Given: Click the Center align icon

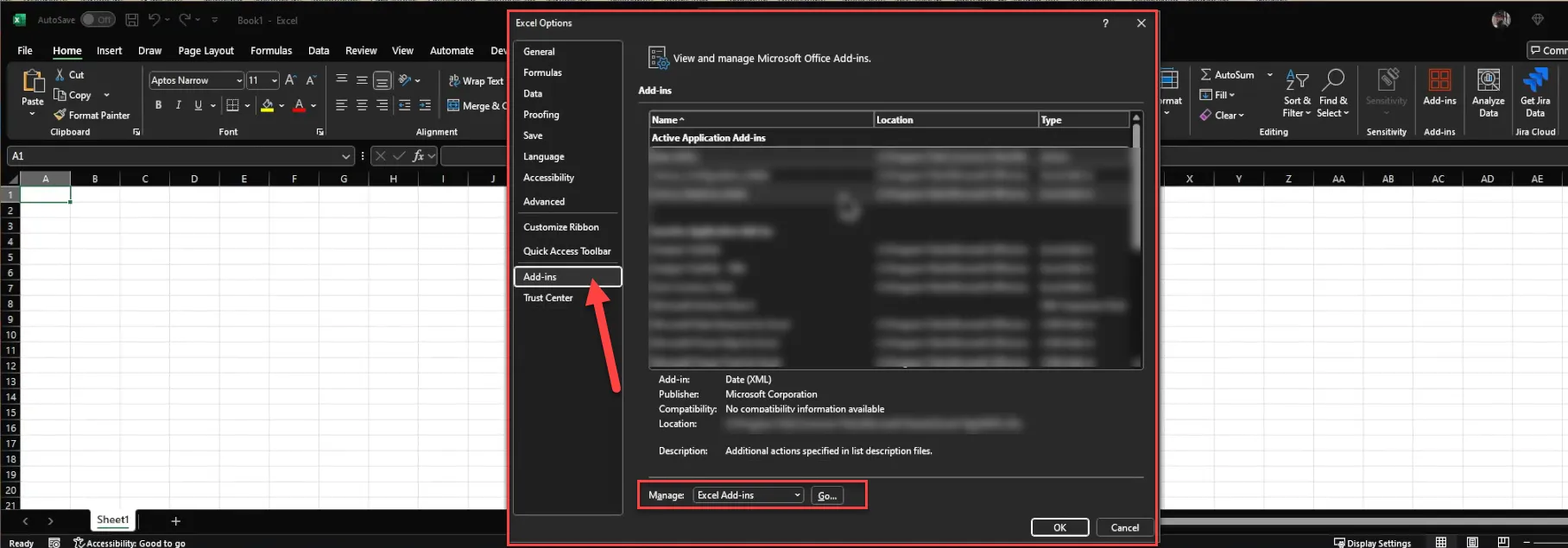Looking at the screenshot, I should (362, 105).
